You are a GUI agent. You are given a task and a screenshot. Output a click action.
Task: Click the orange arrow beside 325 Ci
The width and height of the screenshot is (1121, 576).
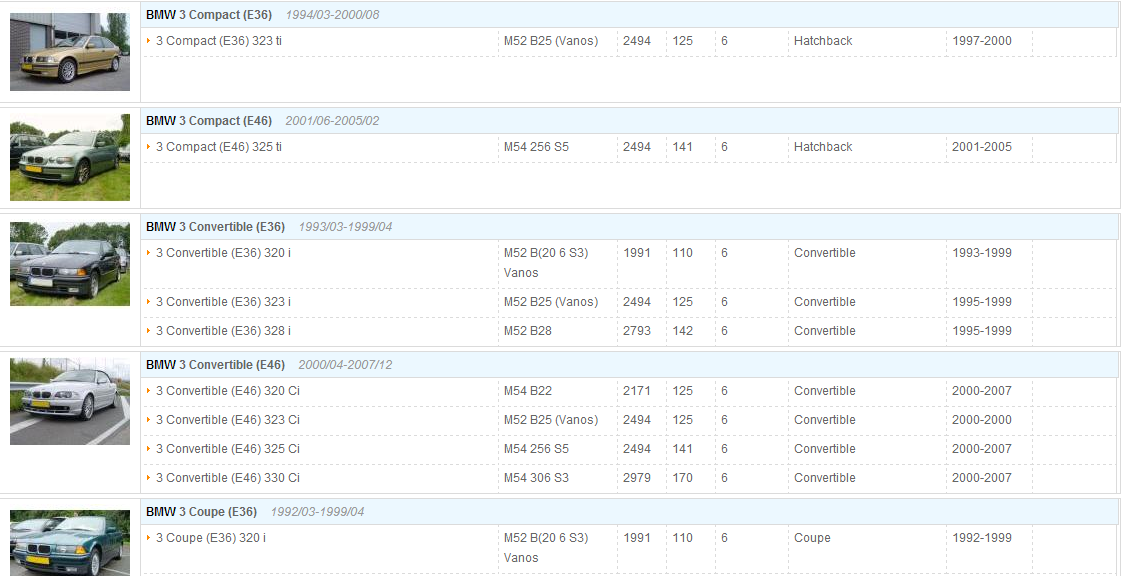coord(149,448)
